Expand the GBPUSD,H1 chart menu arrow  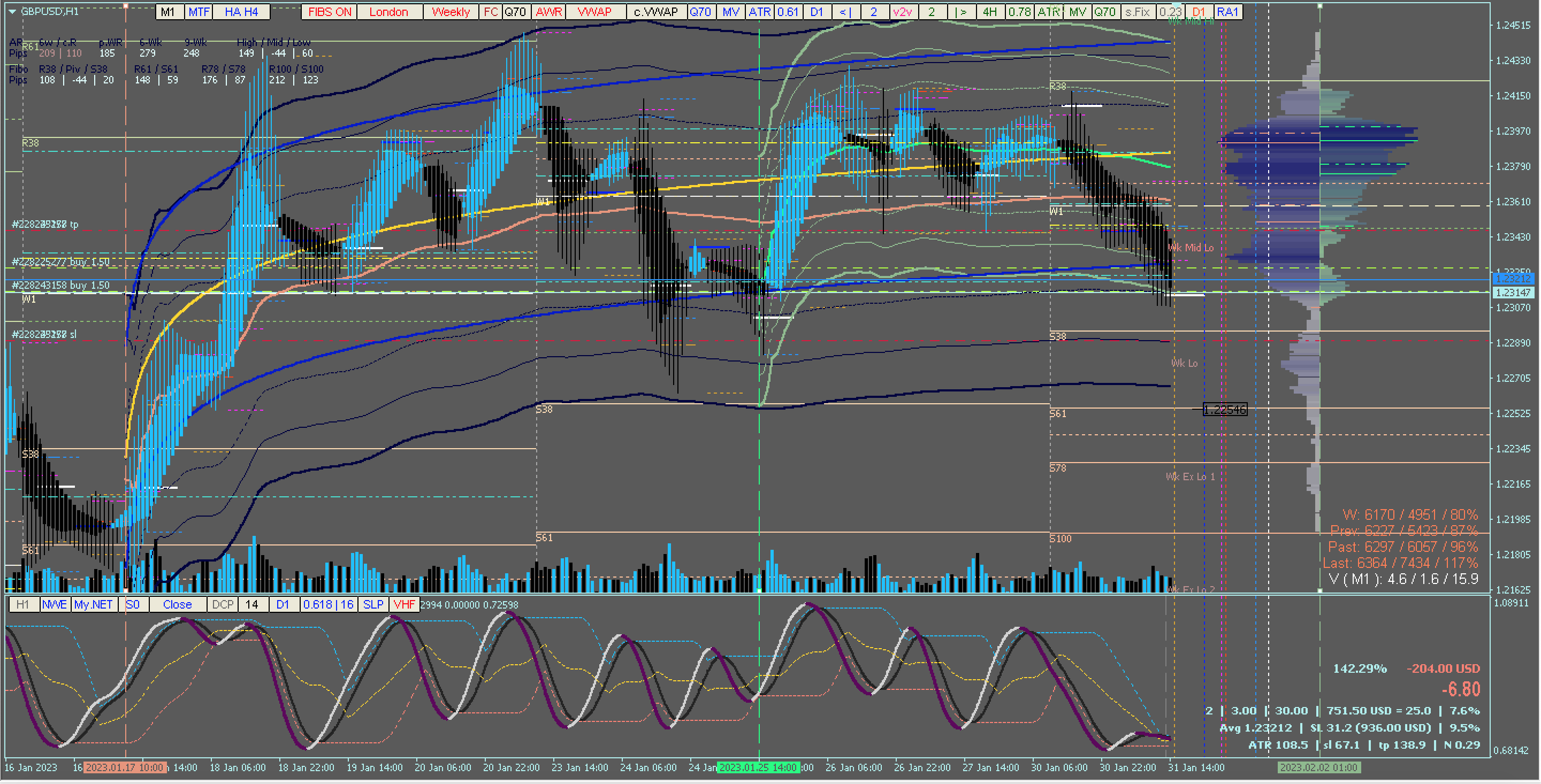click(x=12, y=11)
